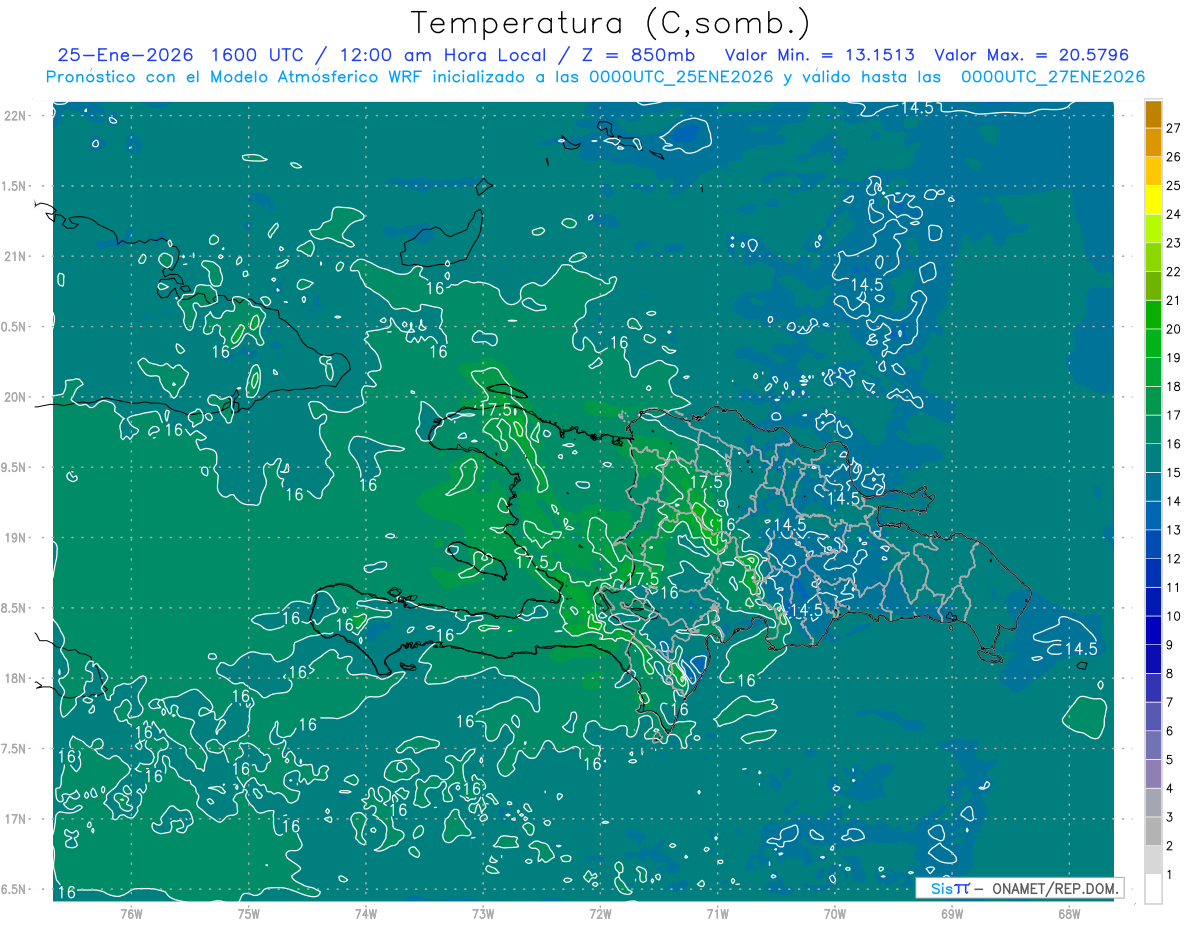Click the Valor Min. = 13.1513 text
This screenshot has height=927, width=1200.
coord(822,55)
